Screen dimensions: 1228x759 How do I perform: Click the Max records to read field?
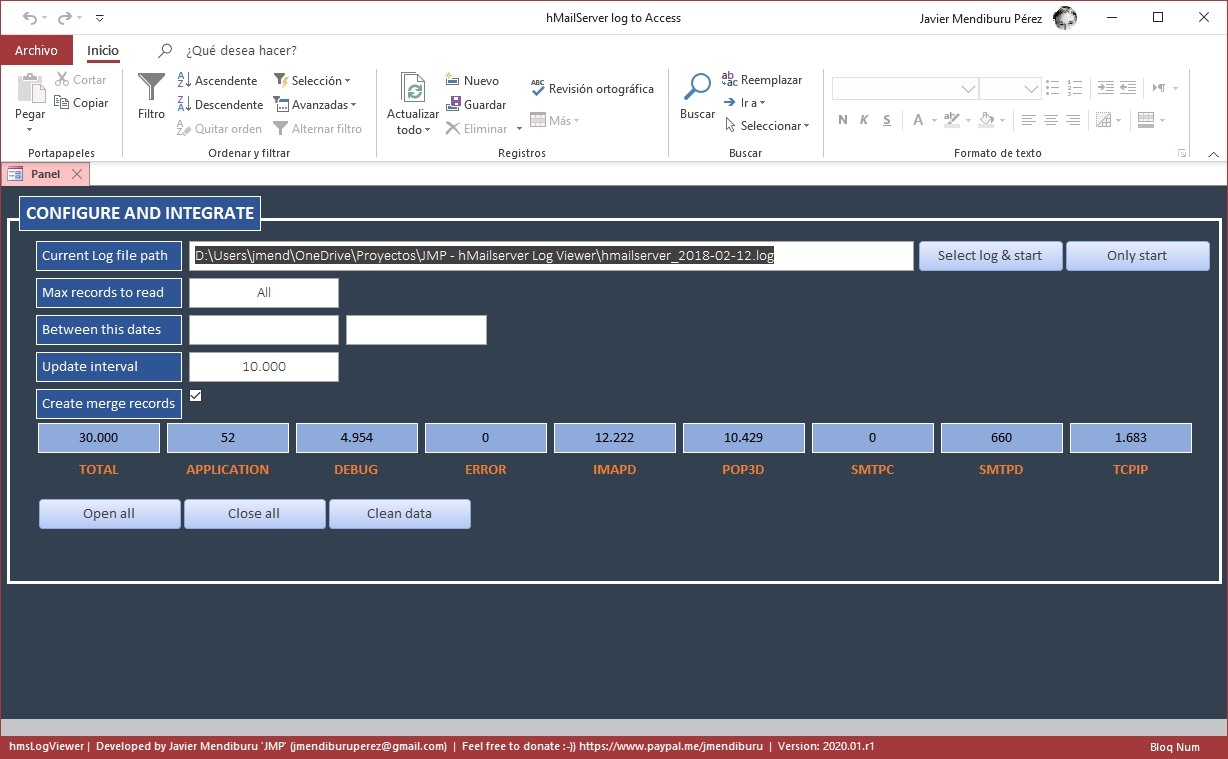264,293
